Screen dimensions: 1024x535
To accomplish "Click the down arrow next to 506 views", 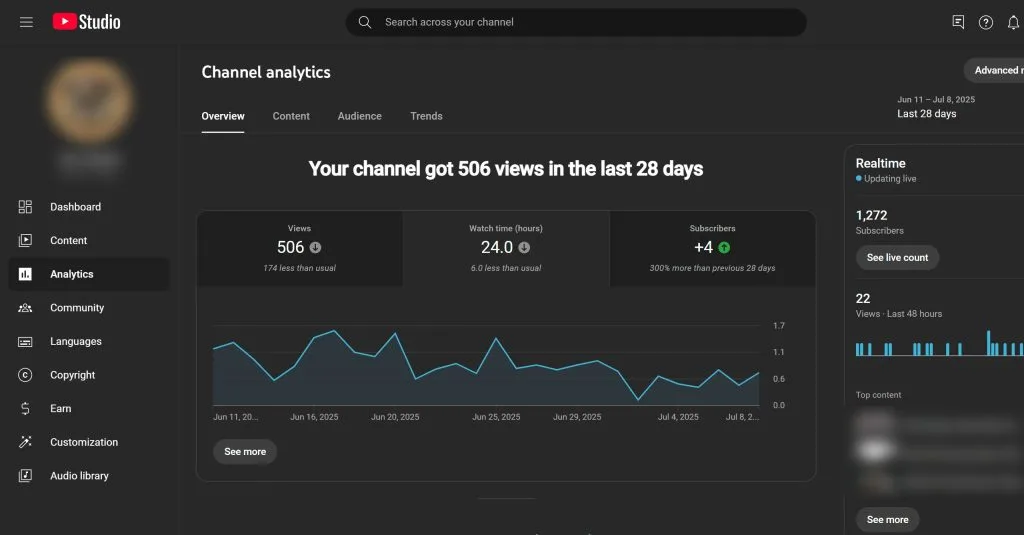I will (x=315, y=248).
